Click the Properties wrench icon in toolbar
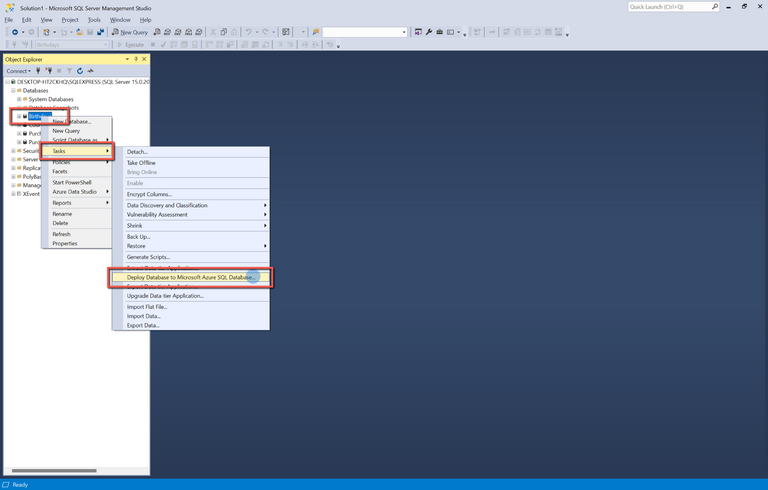The image size is (768, 490). pyautogui.click(x=429, y=32)
